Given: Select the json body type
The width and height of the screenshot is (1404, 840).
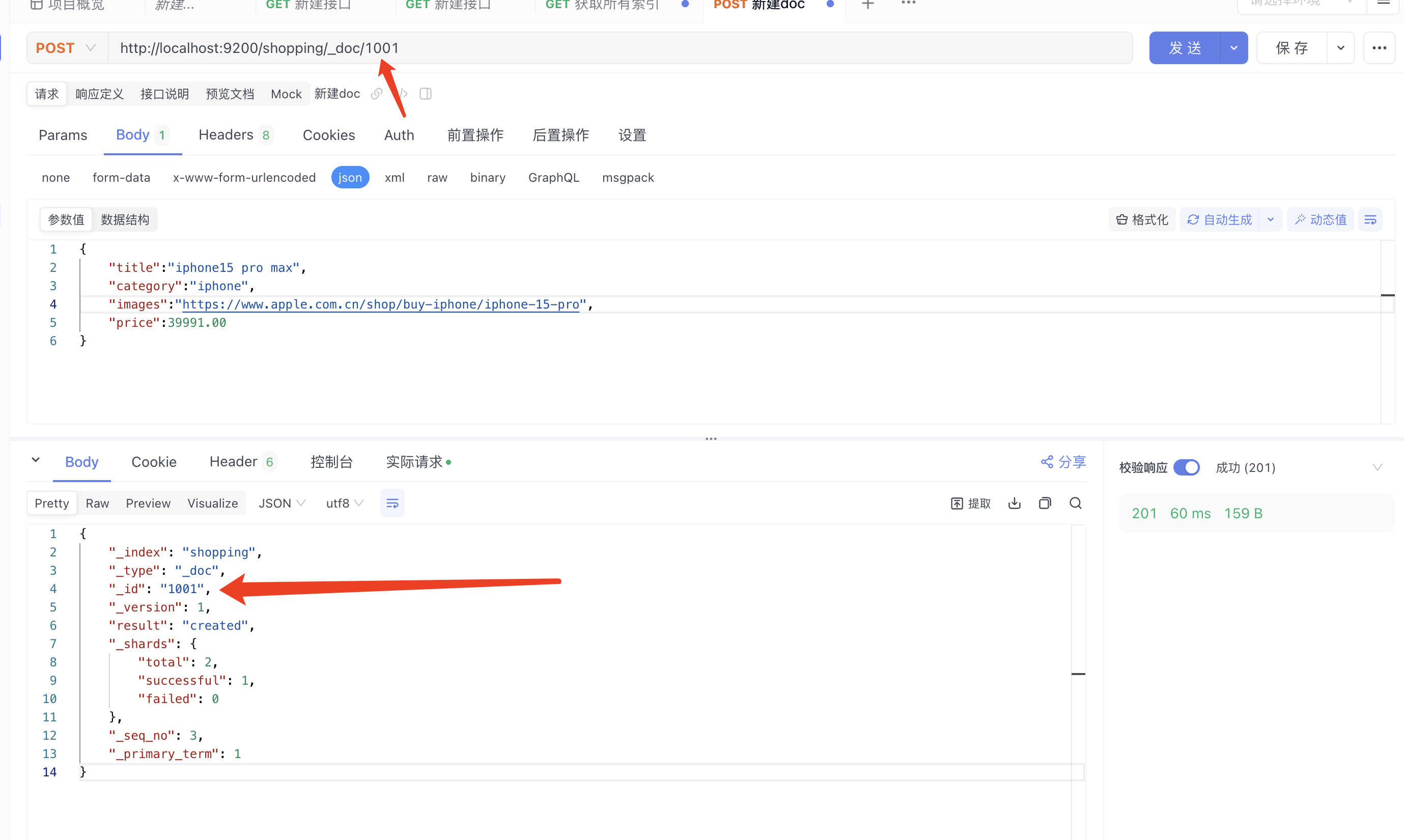Looking at the screenshot, I should tap(350, 178).
